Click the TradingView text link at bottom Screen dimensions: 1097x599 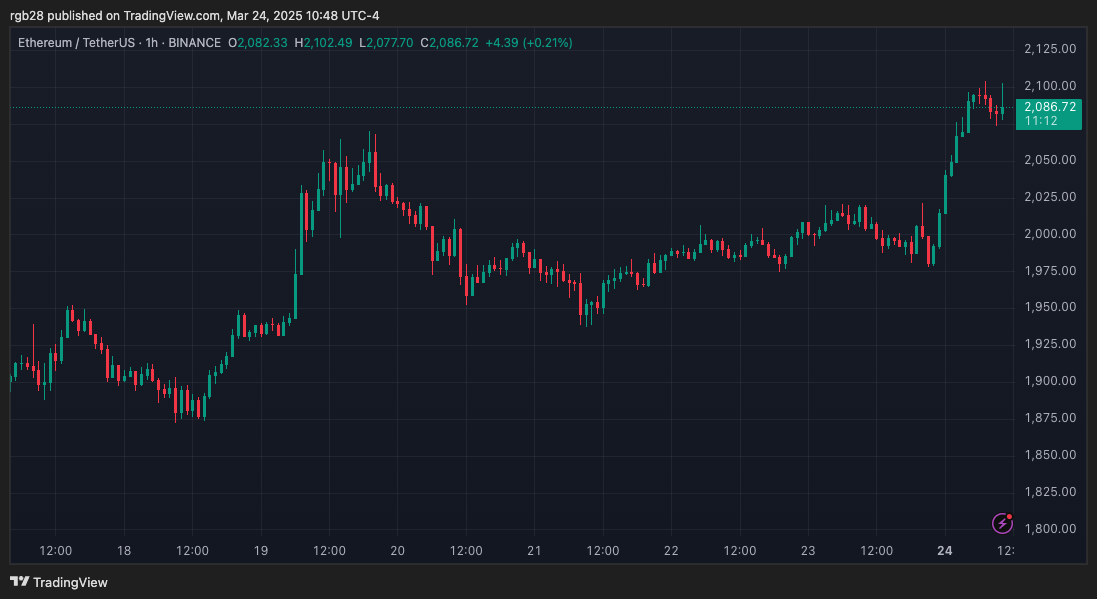click(70, 582)
